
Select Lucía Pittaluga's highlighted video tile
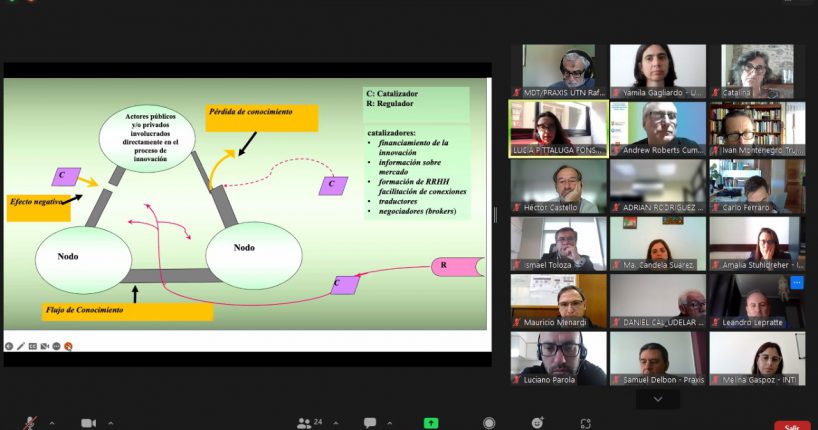click(x=558, y=128)
